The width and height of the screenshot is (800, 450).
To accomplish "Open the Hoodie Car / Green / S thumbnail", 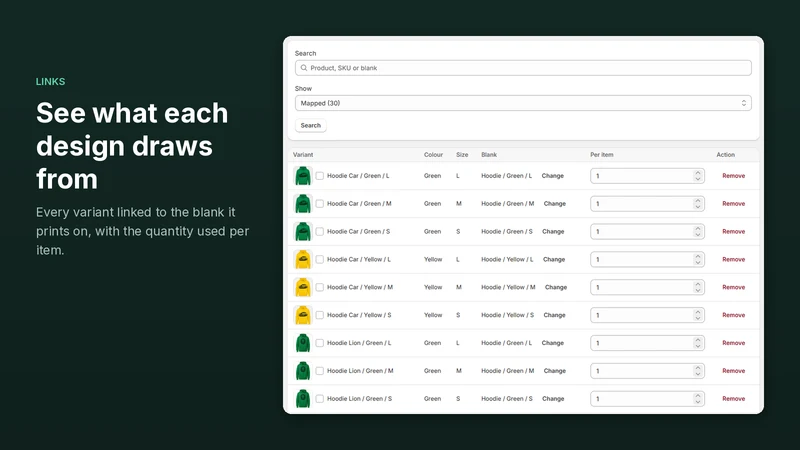I will 303,232.
